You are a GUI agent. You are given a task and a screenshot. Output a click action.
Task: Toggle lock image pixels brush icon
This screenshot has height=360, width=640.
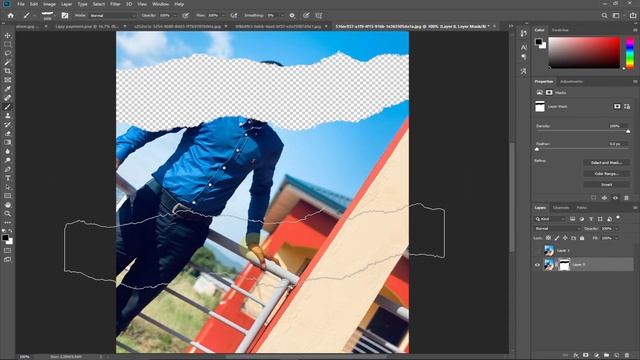pos(557,238)
